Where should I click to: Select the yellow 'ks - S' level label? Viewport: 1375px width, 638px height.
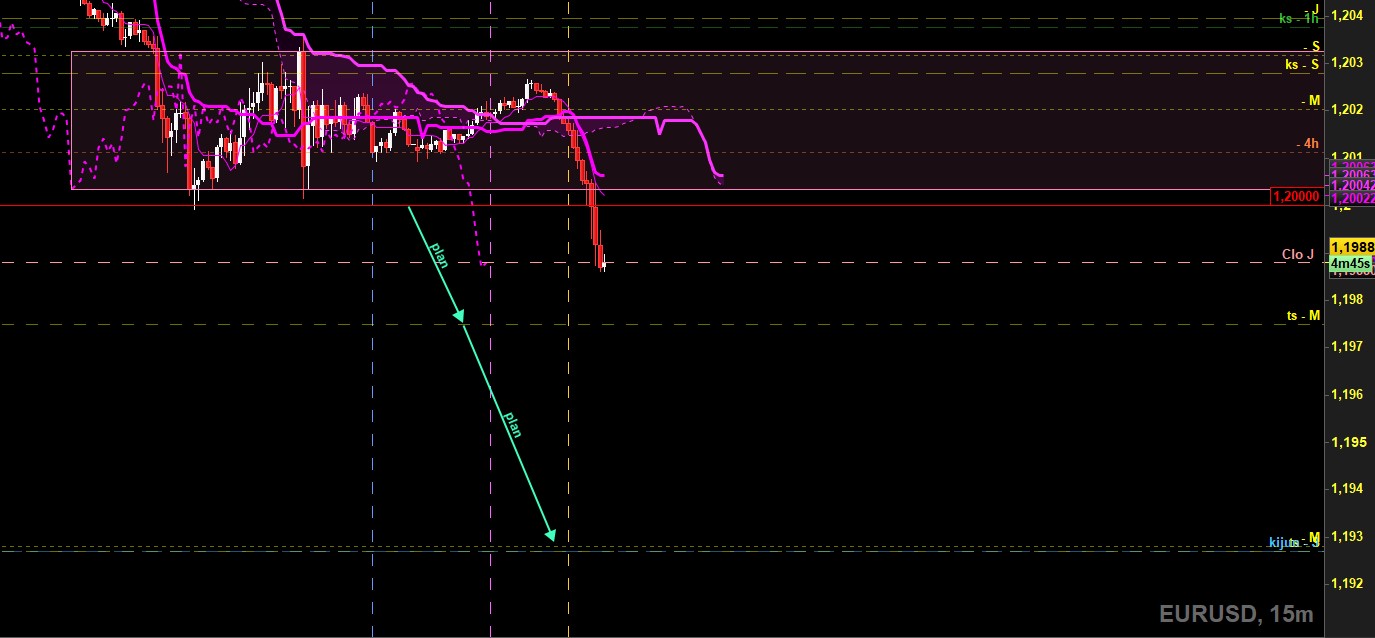(1302, 65)
